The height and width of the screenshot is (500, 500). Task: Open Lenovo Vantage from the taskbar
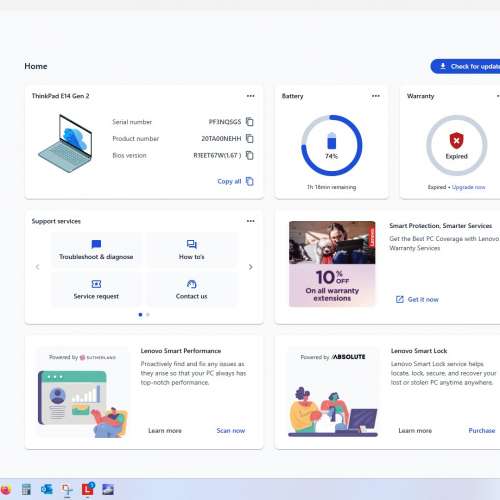88,489
